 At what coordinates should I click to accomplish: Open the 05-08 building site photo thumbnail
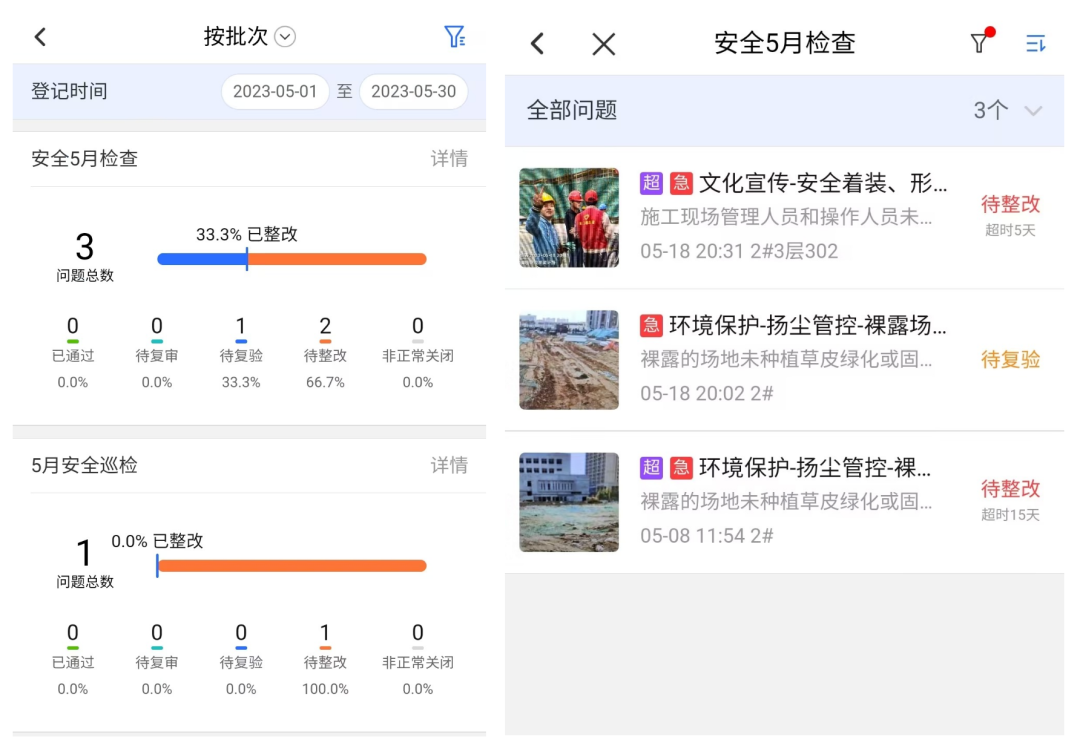coord(569,502)
